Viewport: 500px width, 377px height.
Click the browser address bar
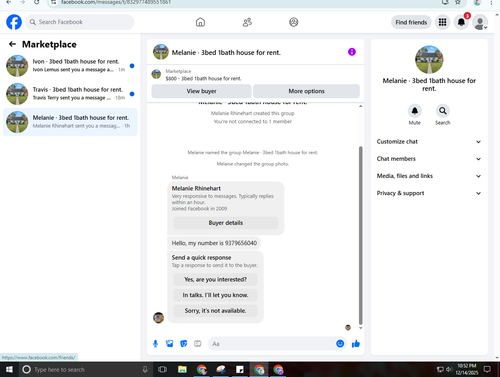[247, 2]
